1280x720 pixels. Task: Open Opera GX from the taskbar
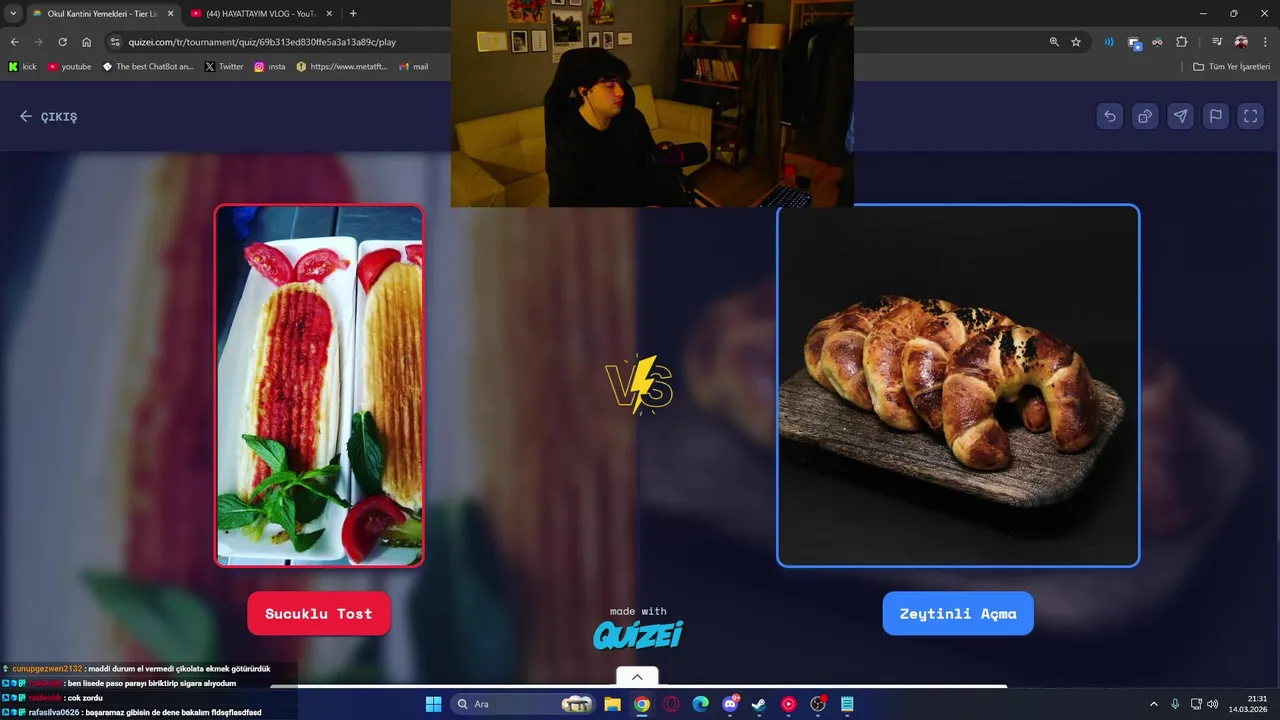tap(671, 704)
